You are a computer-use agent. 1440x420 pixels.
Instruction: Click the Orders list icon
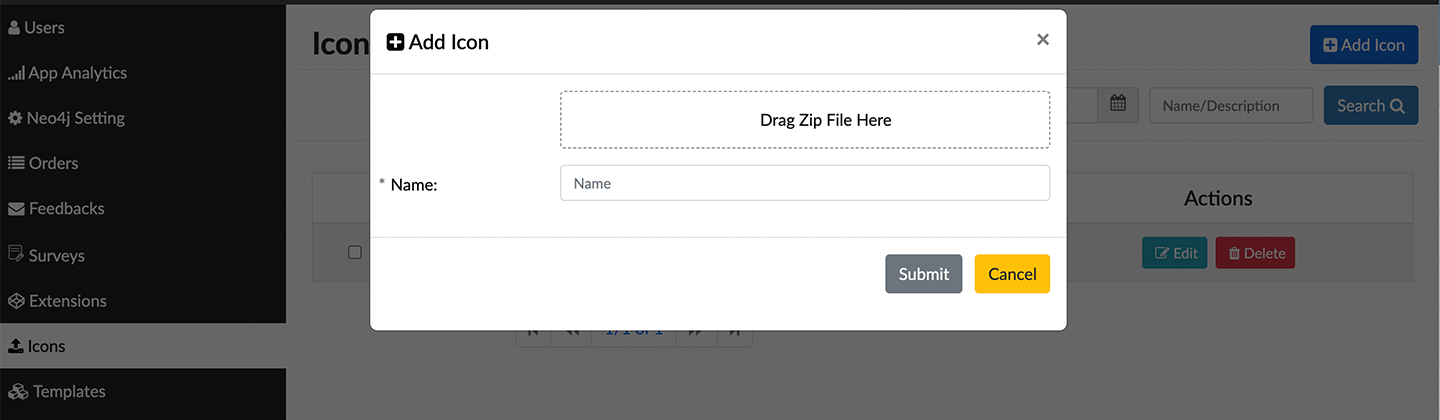(16, 163)
